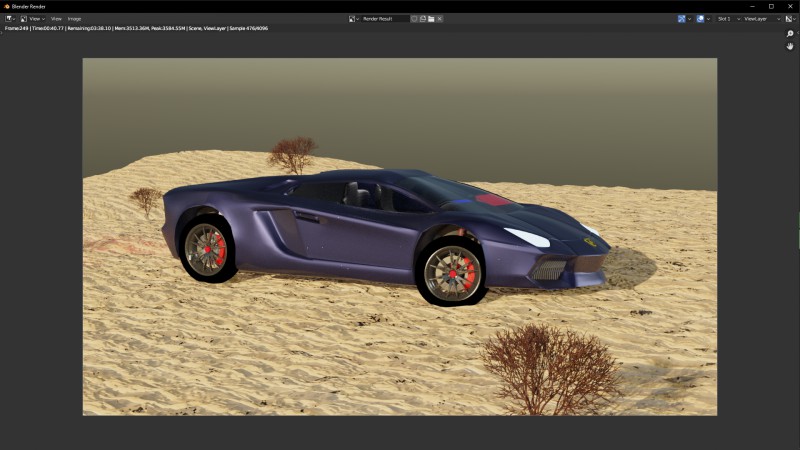This screenshot has height=450, width=800.
Task: Expand the overlays options dropdown arrow
Action: (708, 19)
